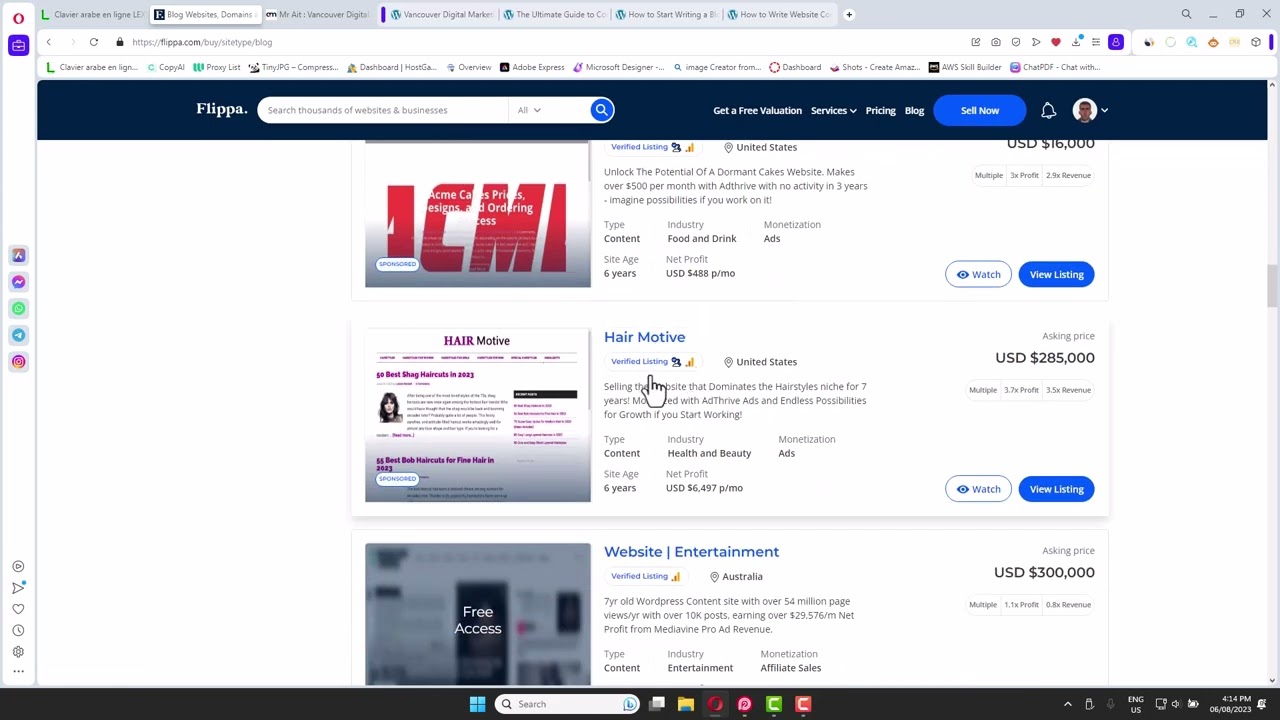
Task: Reload the current page
Action: click(93, 42)
